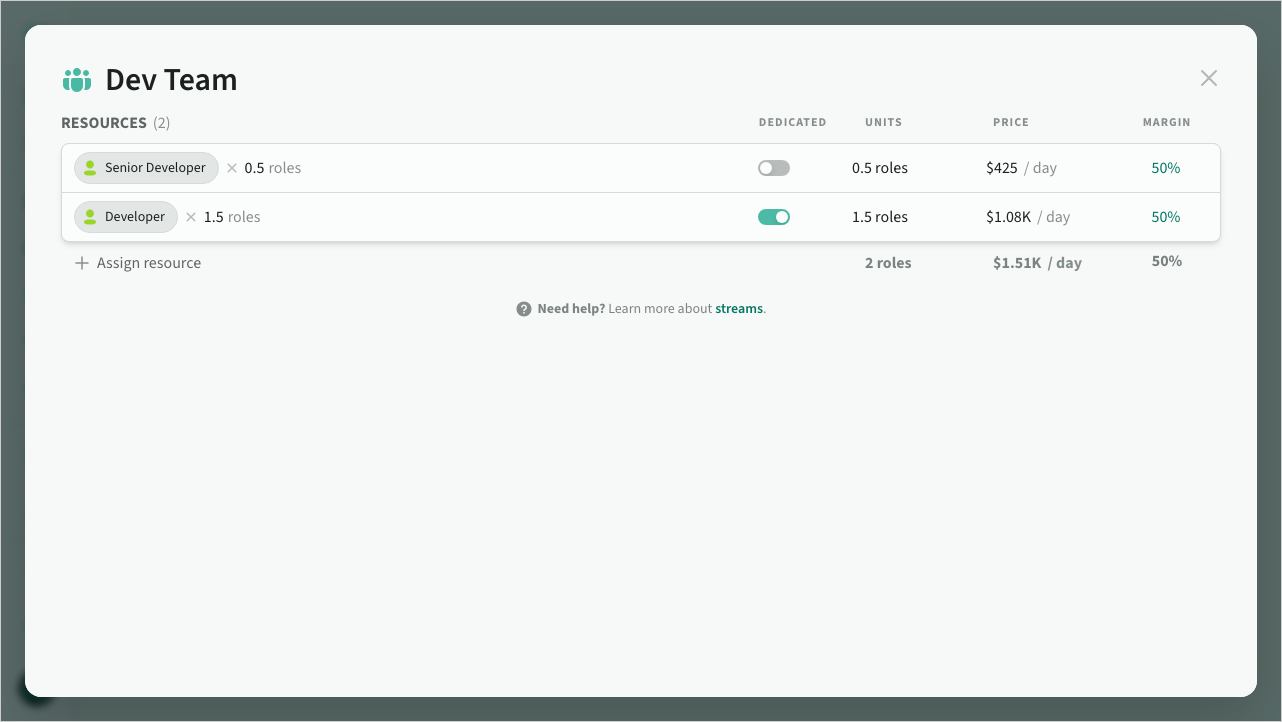Click the plus icon beside Assign resource
The height and width of the screenshot is (722, 1282).
(82, 263)
